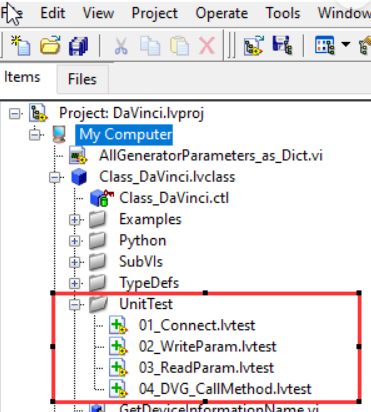Click the Copy toolbar icon
This screenshot has width=371, height=412.
[150, 46]
